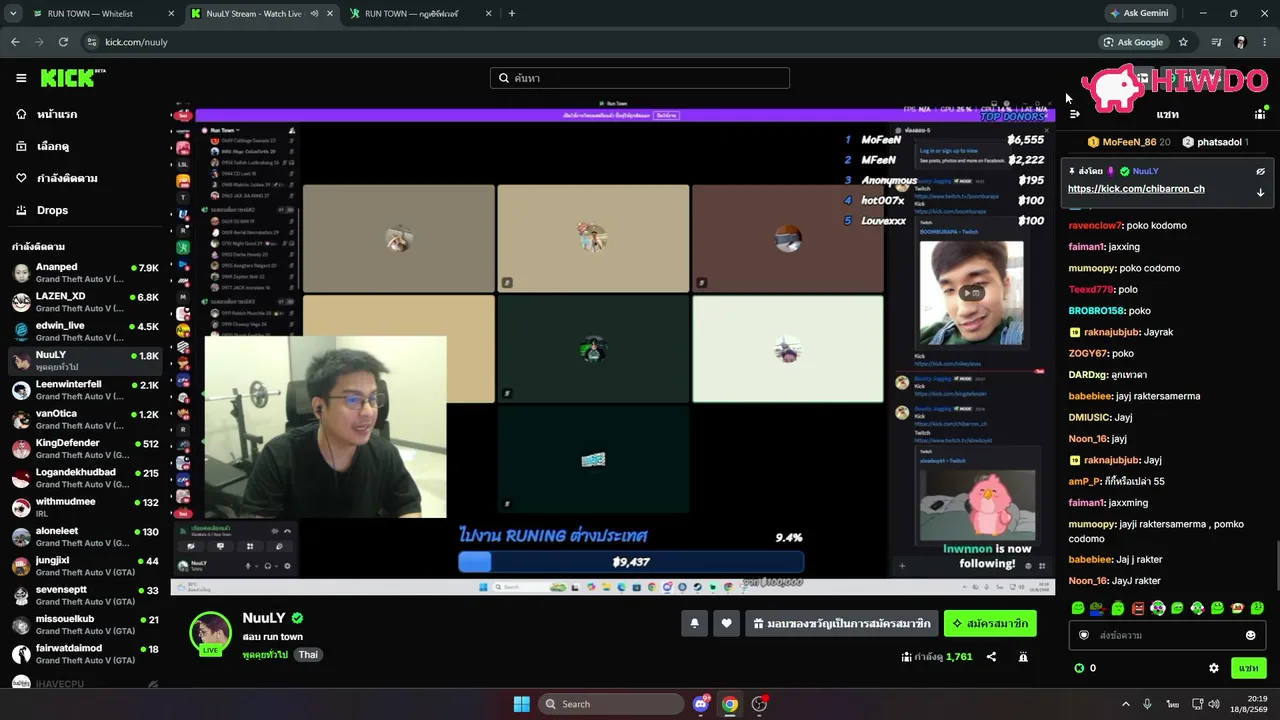1280x720 pixels.
Task: Click the Kick search box
Action: [640, 78]
